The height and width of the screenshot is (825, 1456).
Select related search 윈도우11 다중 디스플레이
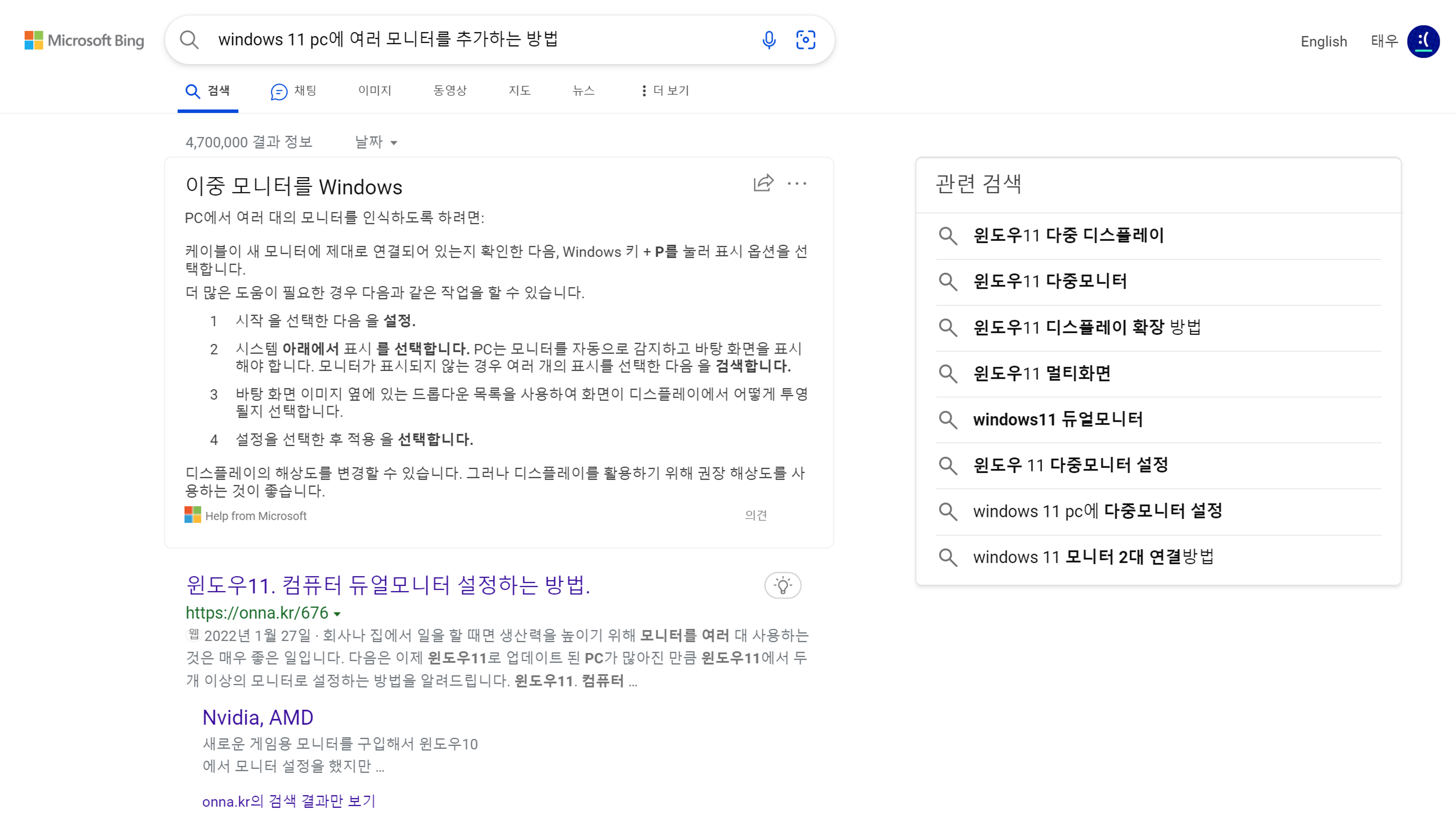click(x=1068, y=235)
